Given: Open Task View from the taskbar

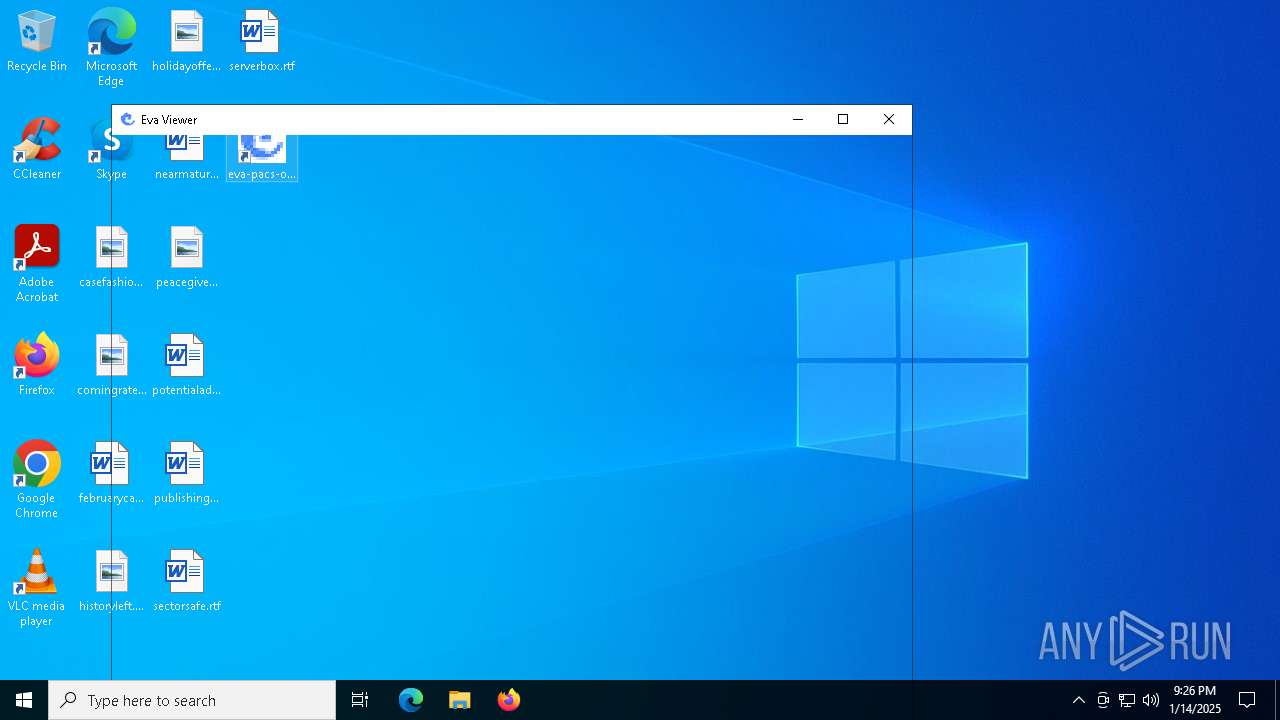Looking at the screenshot, I should 360,700.
